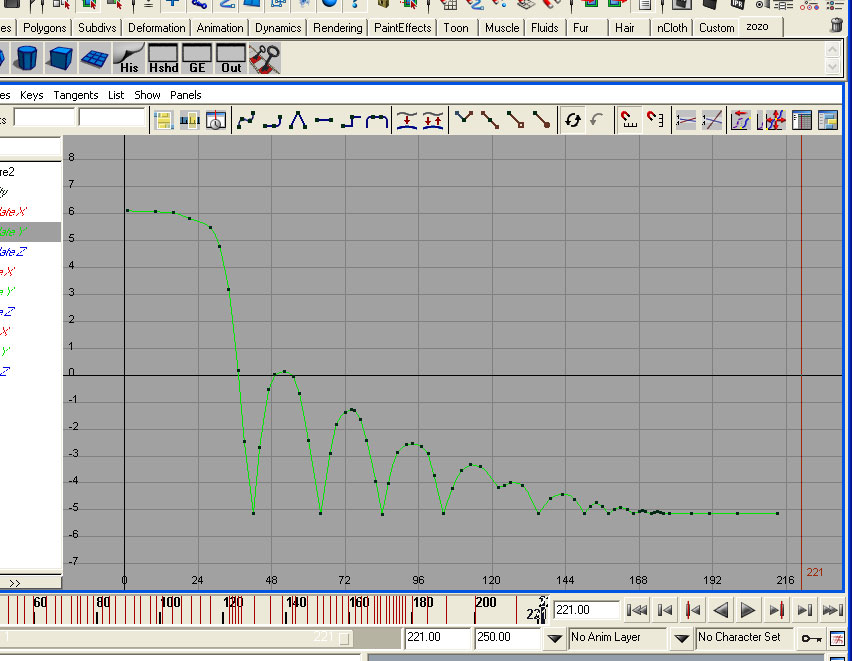Select the zozo shelf tab

(x=757, y=27)
